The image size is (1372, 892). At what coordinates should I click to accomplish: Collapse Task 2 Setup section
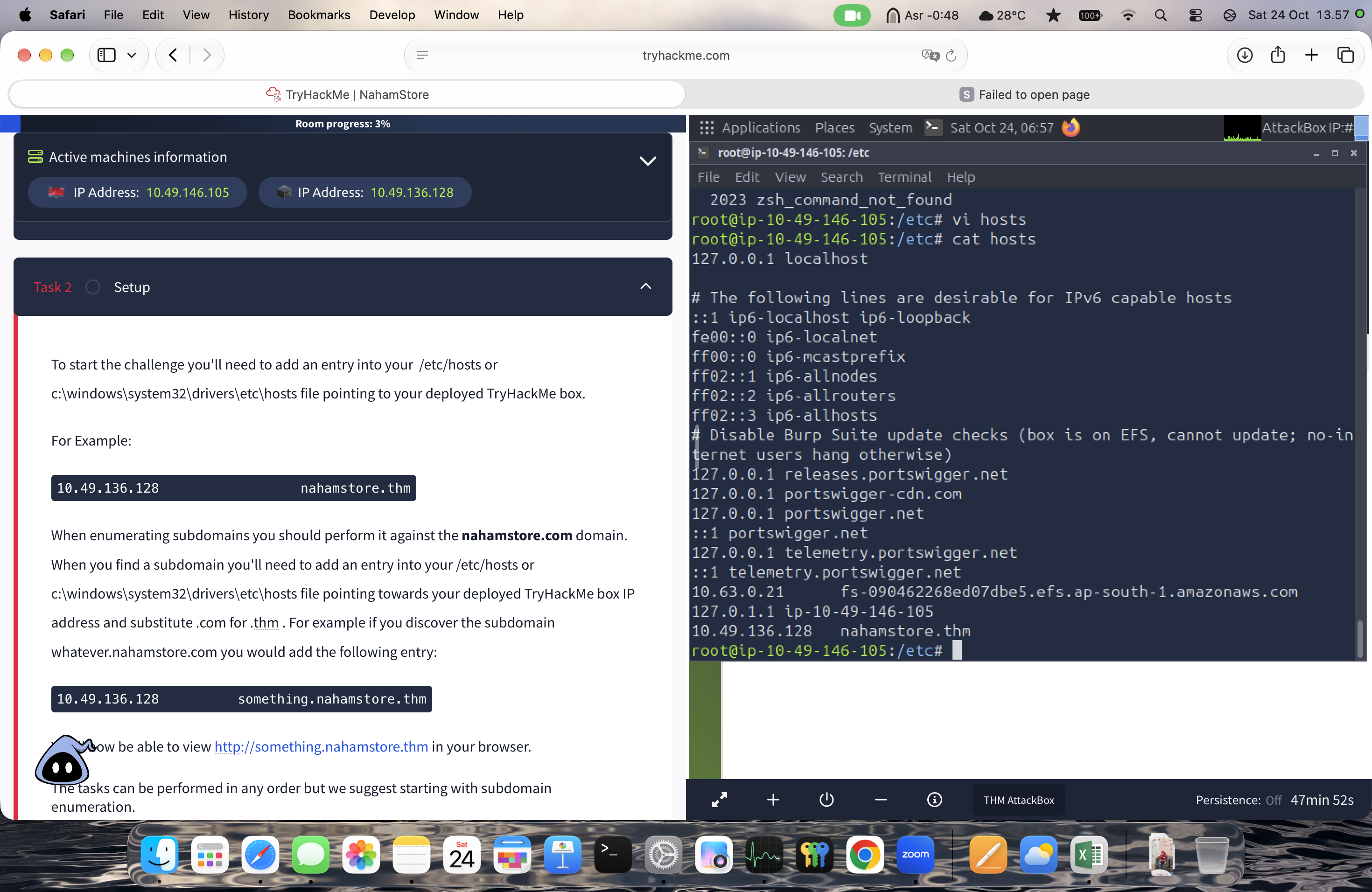pyautogui.click(x=646, y=286)
